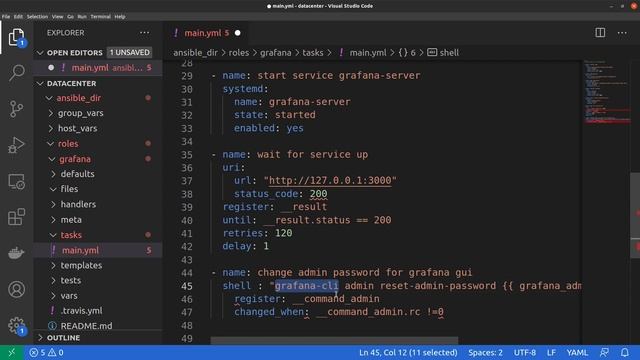This screenshot has height=360, width=640.
Task: Change encoding via UTF-8 status entry
Action: 524,352
